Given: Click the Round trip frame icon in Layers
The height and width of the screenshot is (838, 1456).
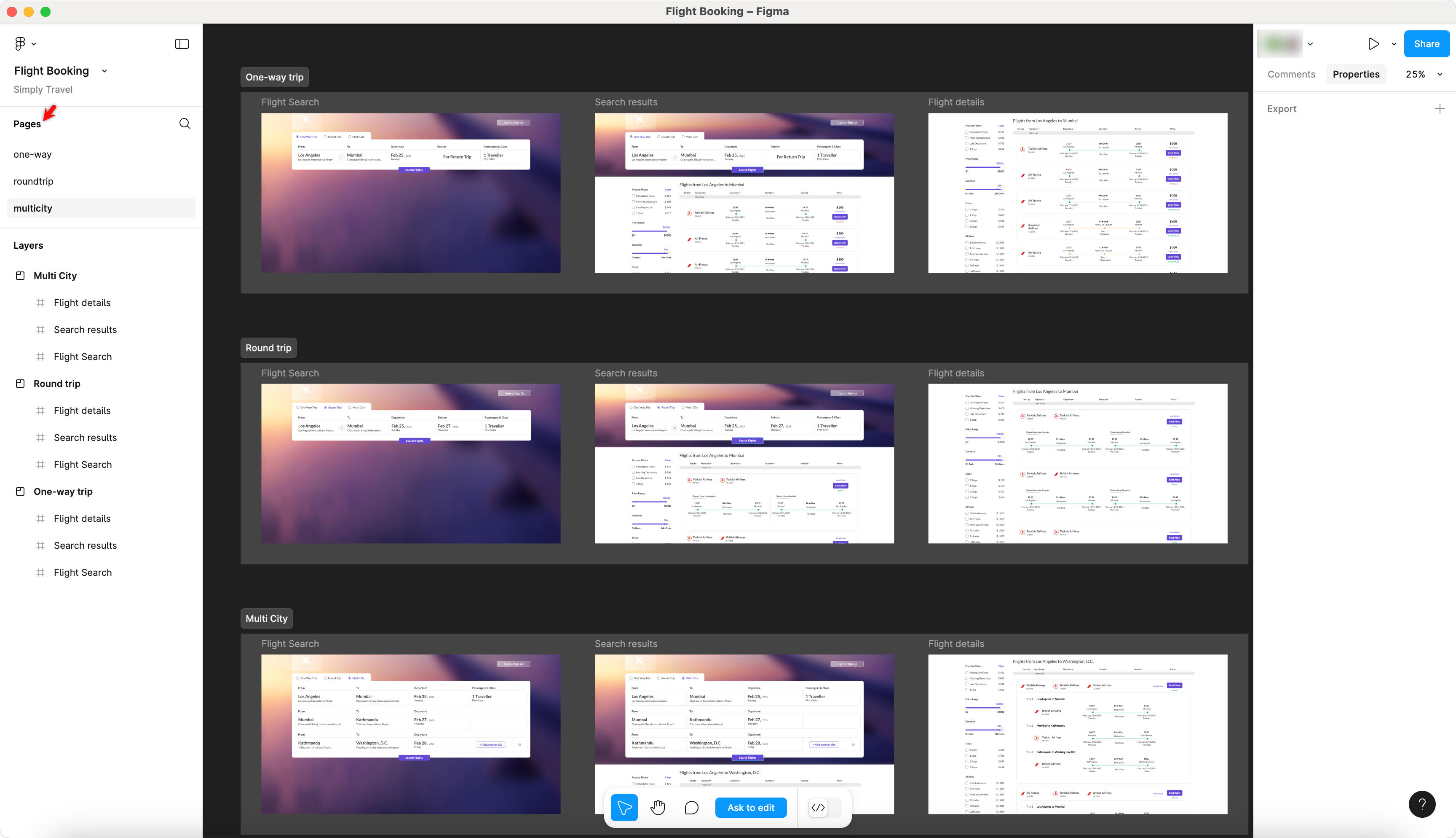Looking at the screenshot, I should [20, 383].
